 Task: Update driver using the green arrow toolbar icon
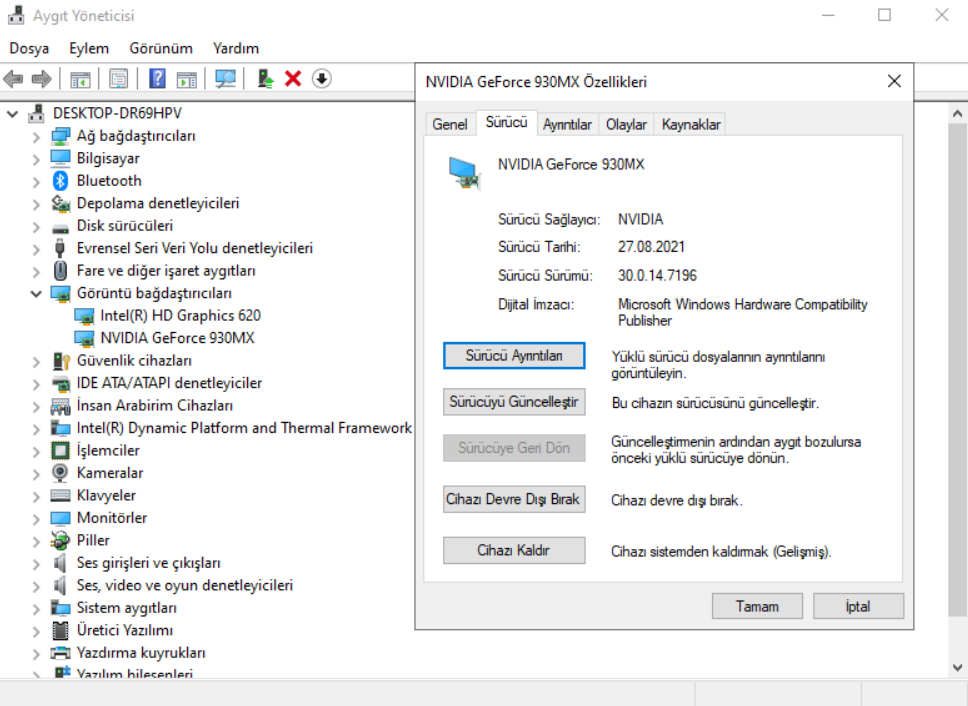click(x=265, y=79)
